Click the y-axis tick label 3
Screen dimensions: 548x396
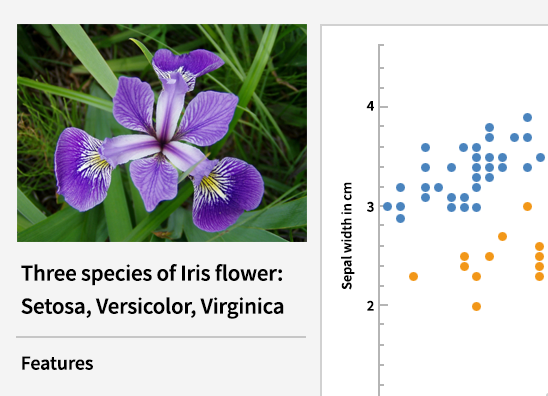370,207
